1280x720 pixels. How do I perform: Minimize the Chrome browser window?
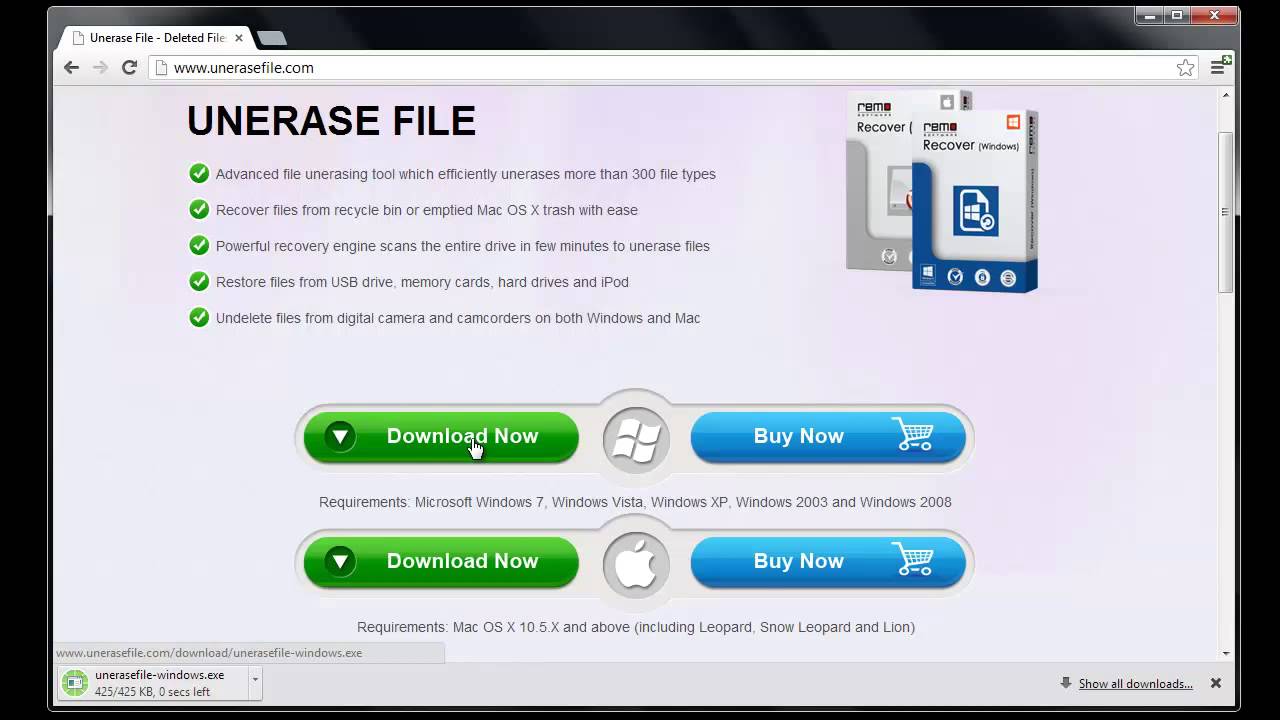tap(1150, 14)
